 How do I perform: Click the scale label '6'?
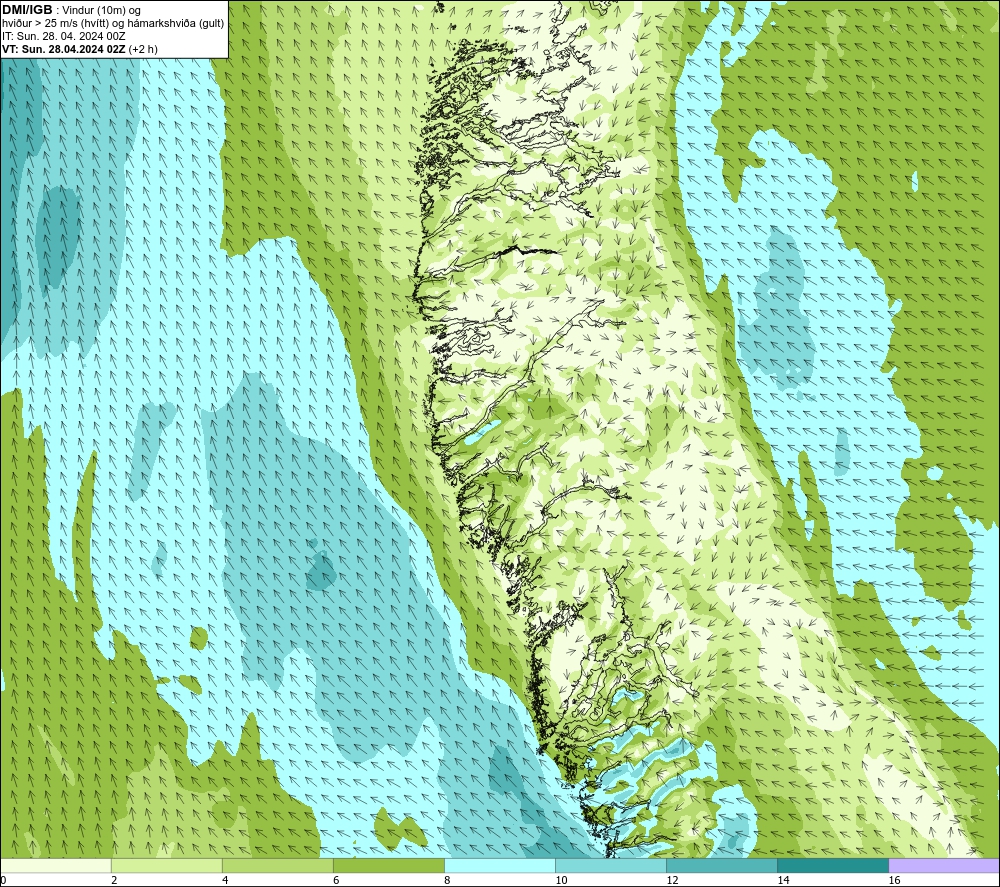click(336, 881)
